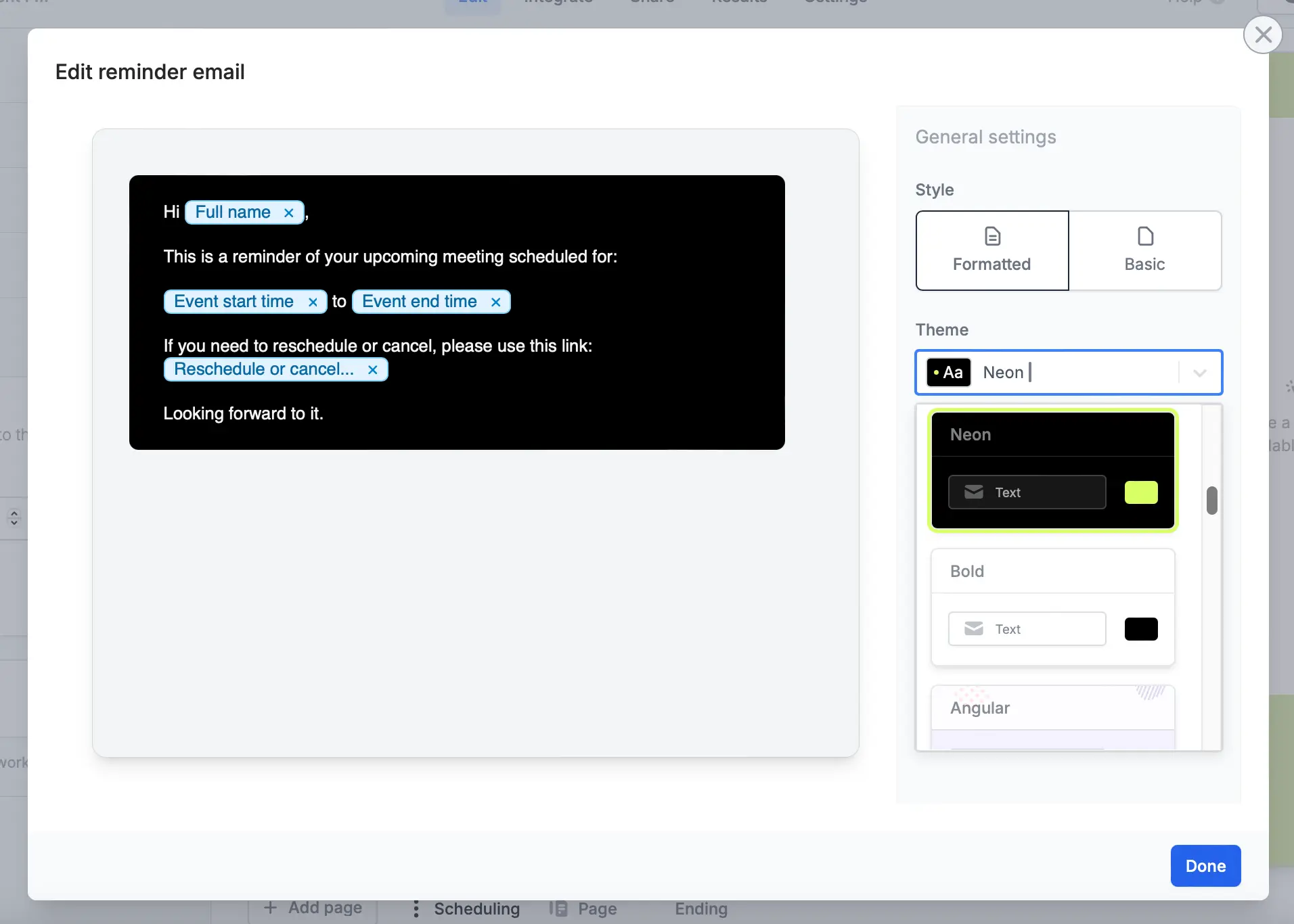1294x924 pixels.
Task: Choose the Angular theme option
Action: (x=1053, y=717)
